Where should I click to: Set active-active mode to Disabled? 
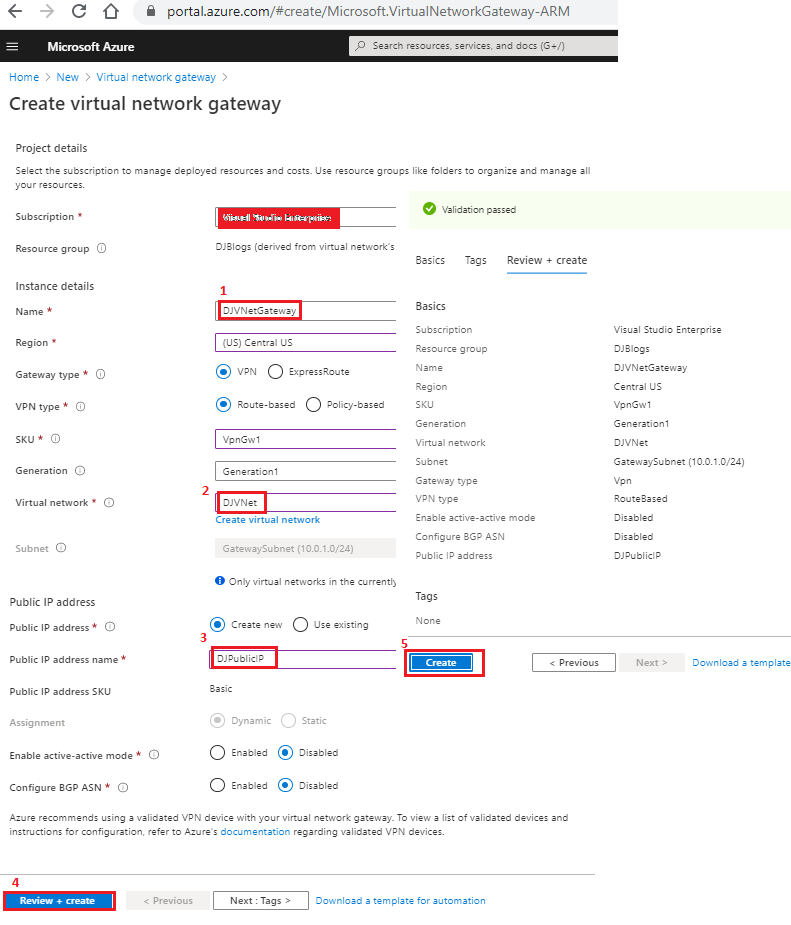click(285, 753)
